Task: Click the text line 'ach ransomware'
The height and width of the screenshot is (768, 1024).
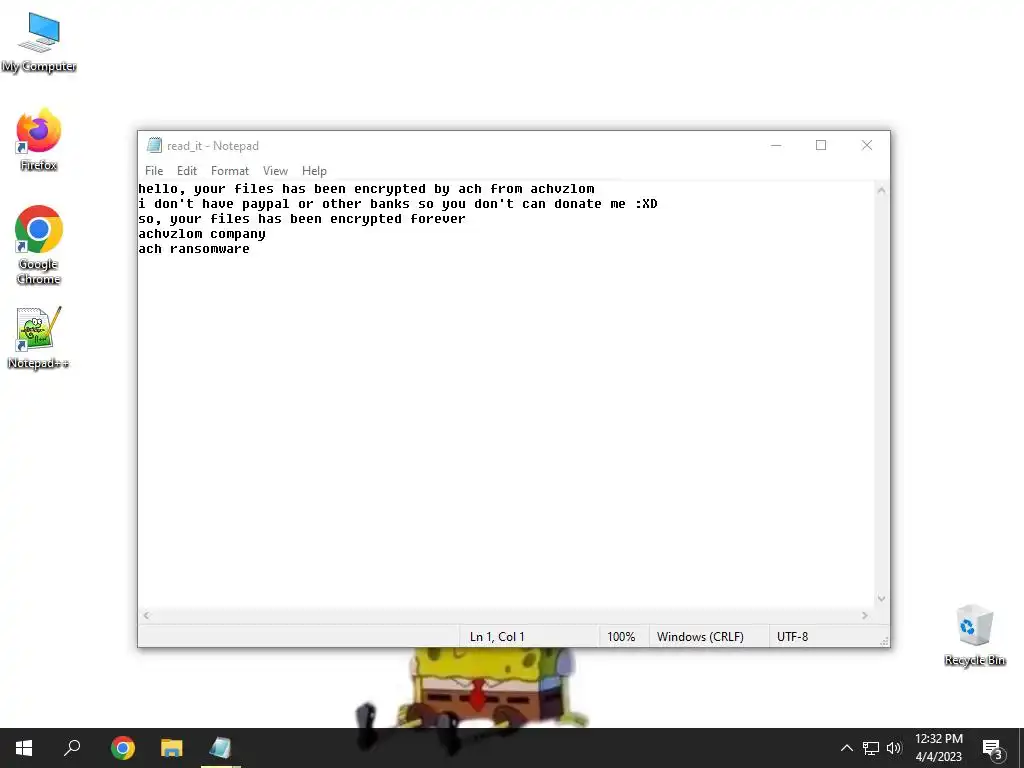Action: [194, 249]
